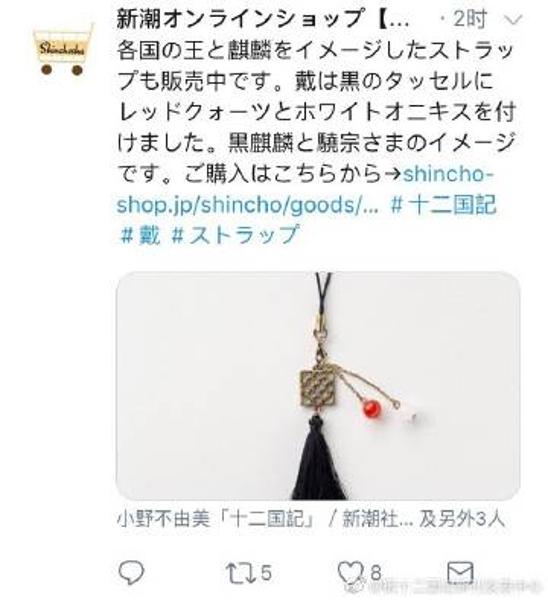Open tagged people list under photo

(311, 519)
